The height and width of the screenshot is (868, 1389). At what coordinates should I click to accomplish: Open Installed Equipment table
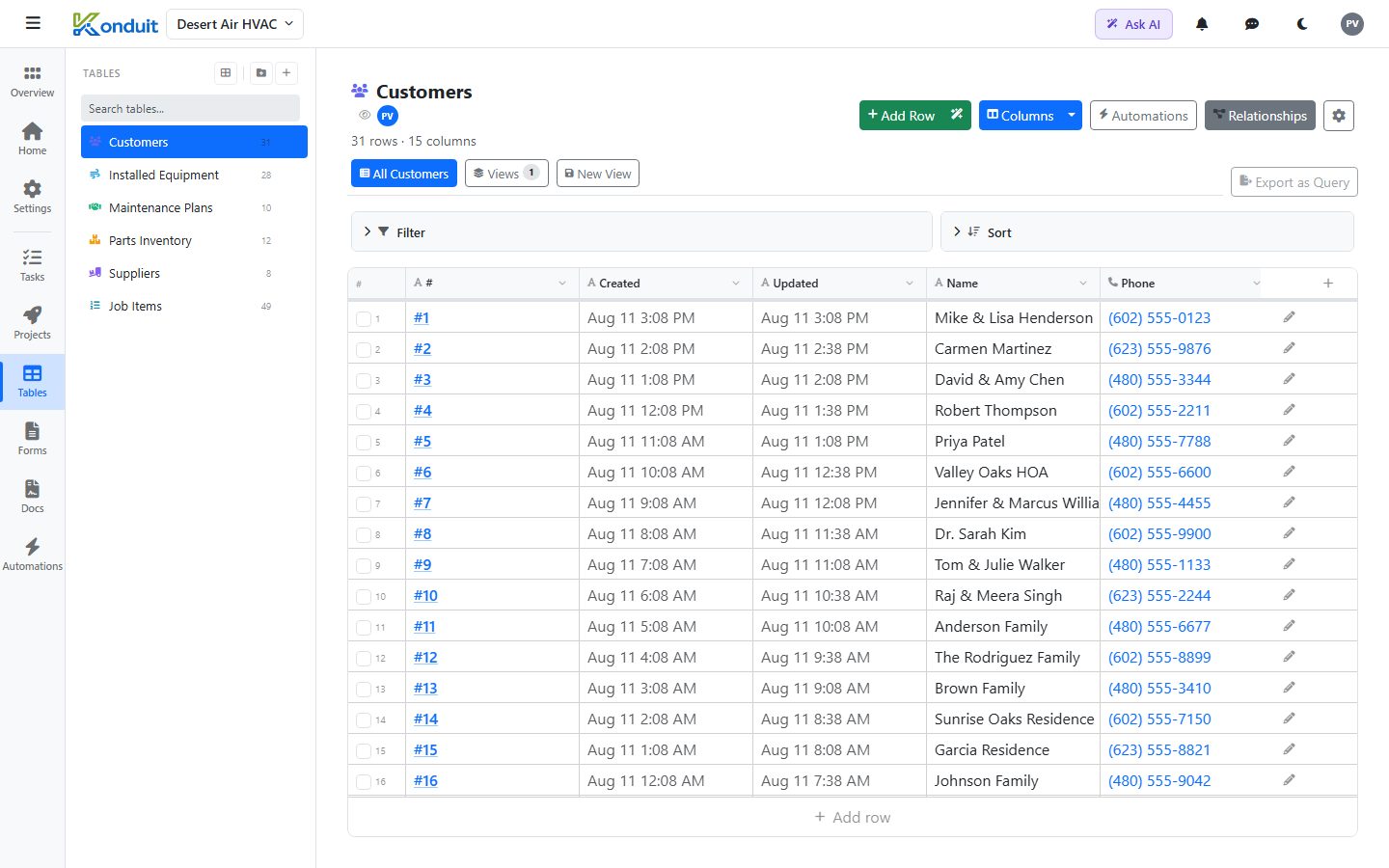194,175
